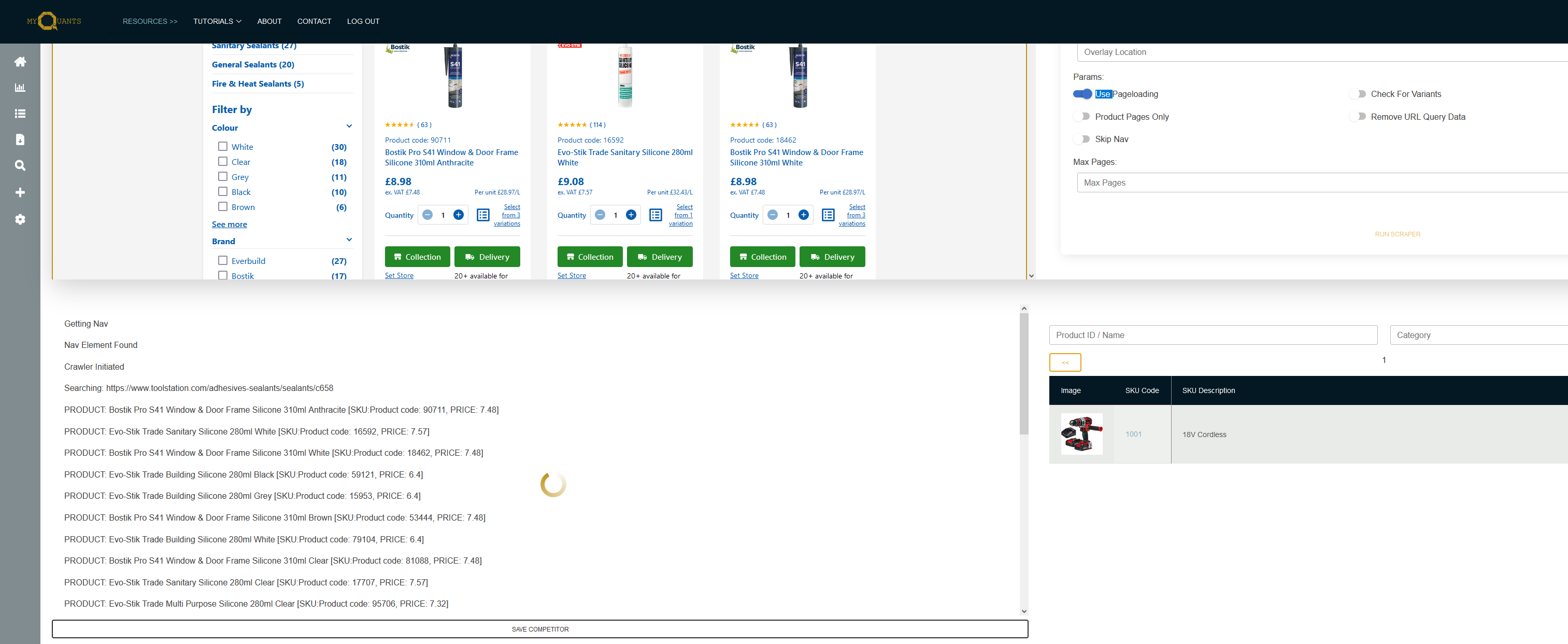Increase quantity for Evo-Stik Sanitary Silicone
The height and width of the screenshot is (644, 1568).
pyautogui.click(x=631, y=215)
